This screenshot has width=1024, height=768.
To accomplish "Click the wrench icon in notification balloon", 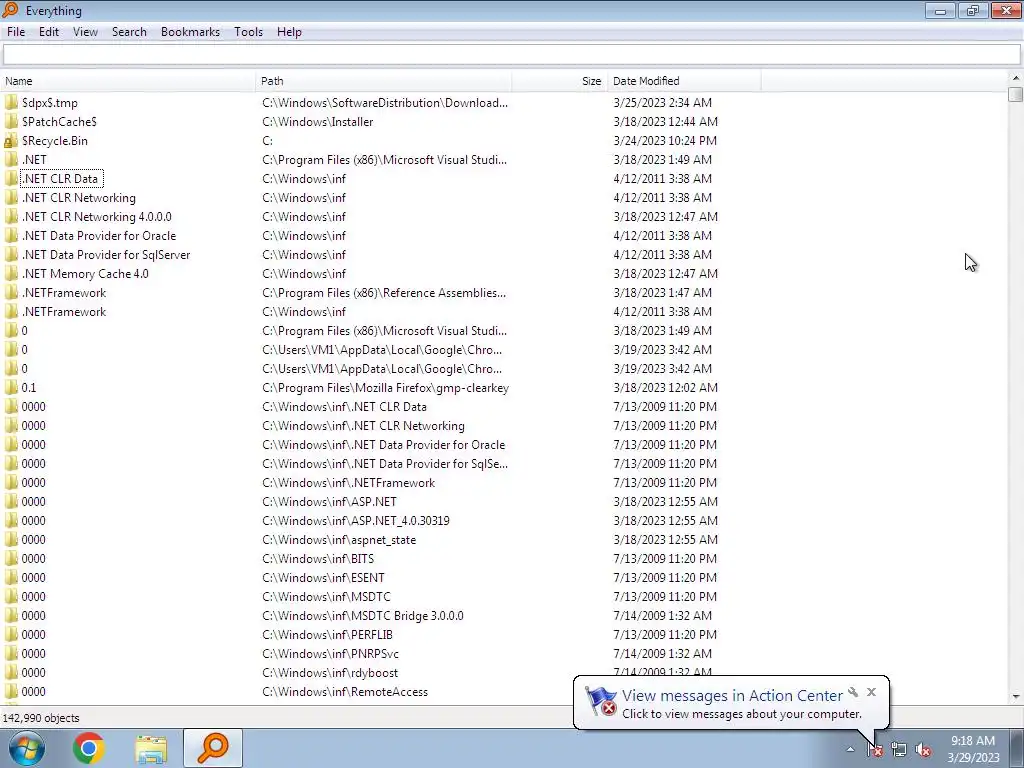I will 853,692.
